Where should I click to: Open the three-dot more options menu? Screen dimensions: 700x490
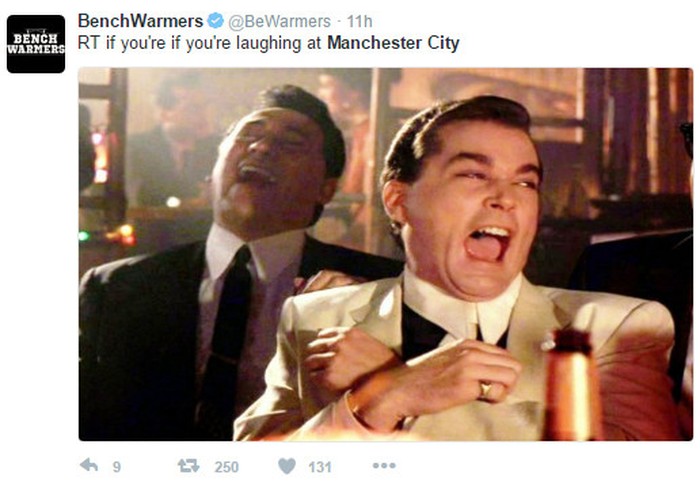[384, 465]
